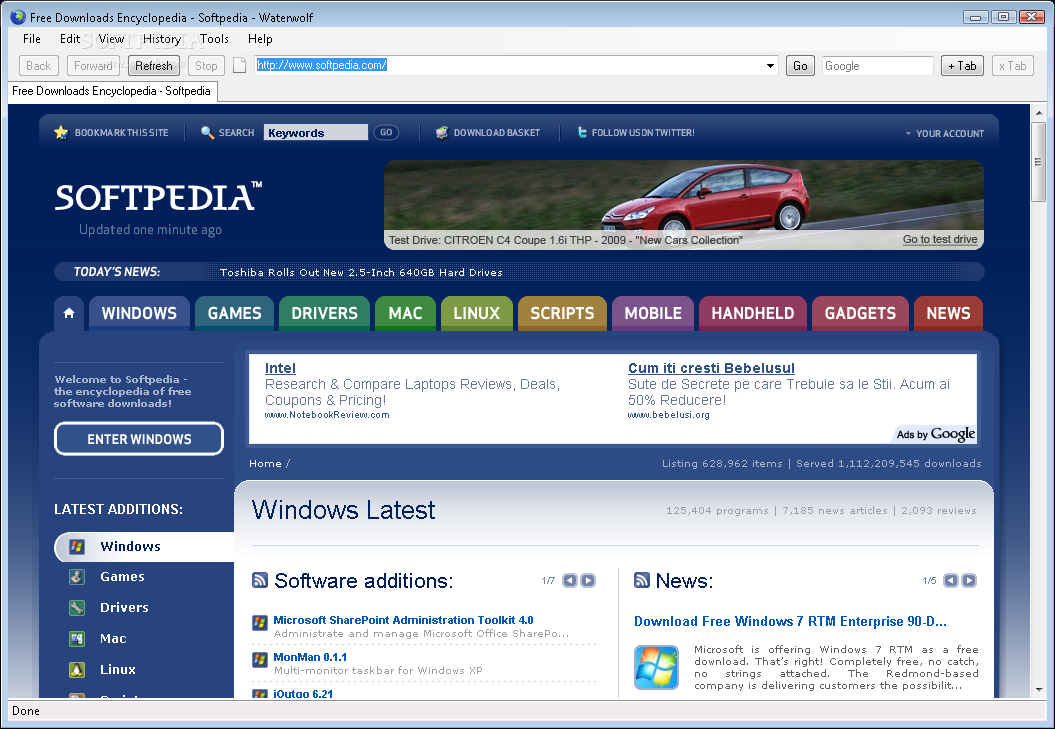This screenshot has height=729, width=1055.
Task: Click the Bookmark This Site star icon
Action: tap(61, 133)
